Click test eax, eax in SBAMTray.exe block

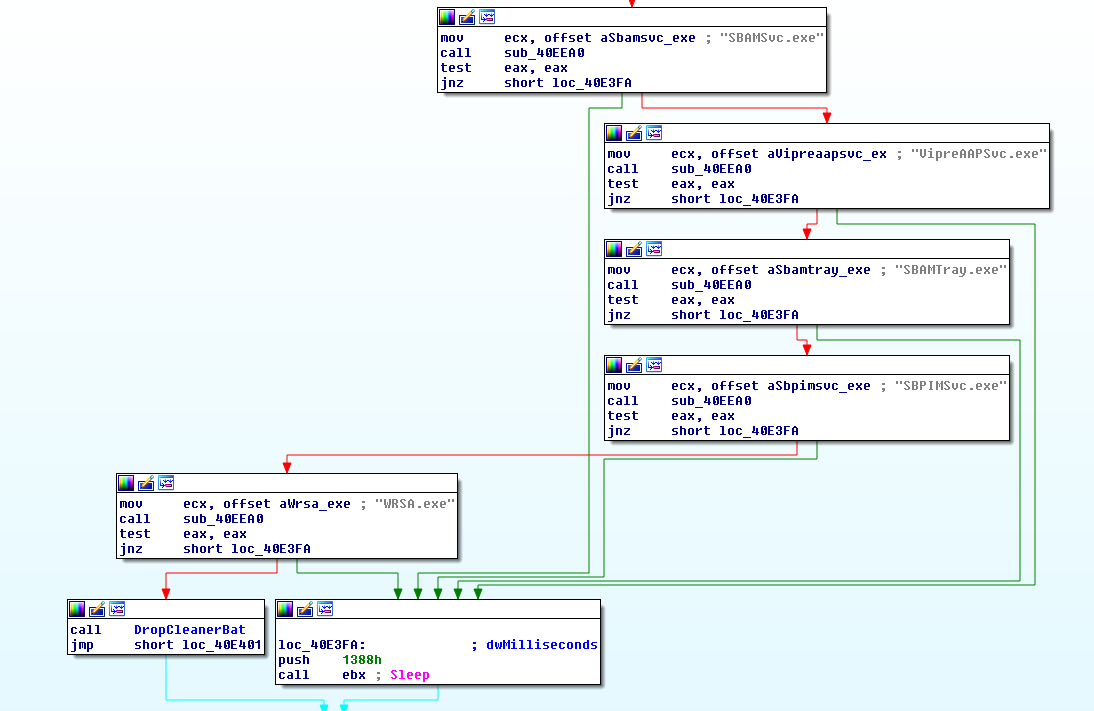[670, 299]
